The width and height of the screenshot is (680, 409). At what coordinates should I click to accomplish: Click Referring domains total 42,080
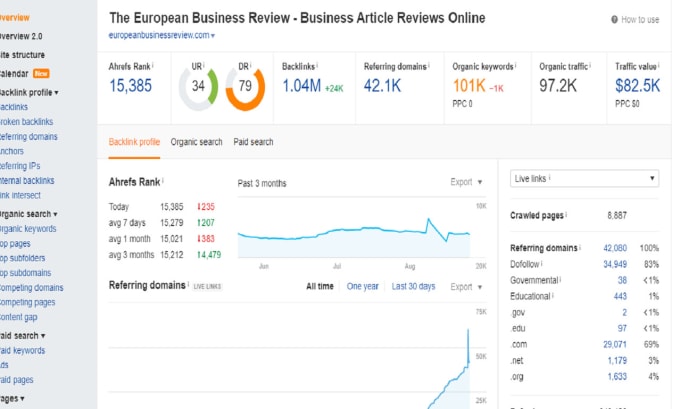(x=615, y=248)
